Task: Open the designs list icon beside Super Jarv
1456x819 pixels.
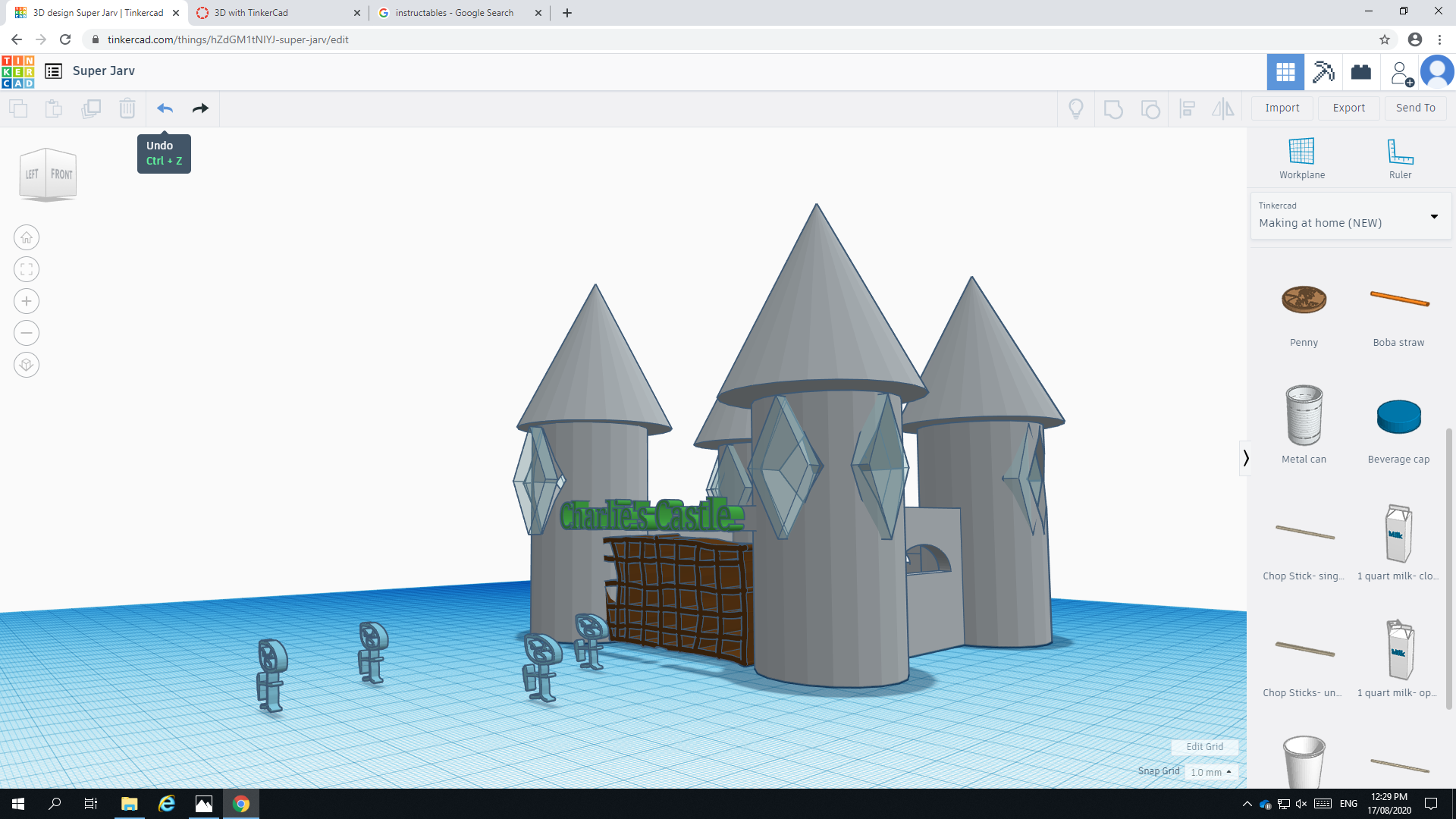Action: (53, 71)
